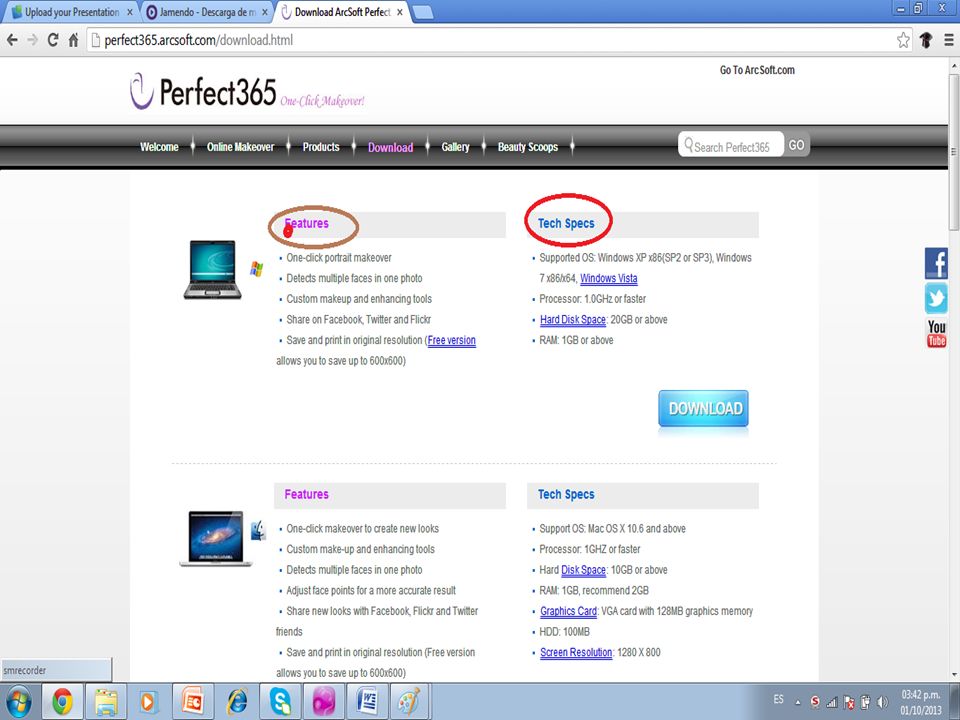Image resolution: width=960 pixels, height=720 pixels.
Task: Click the volume speaker tray icon
Action: coord(882,702)
